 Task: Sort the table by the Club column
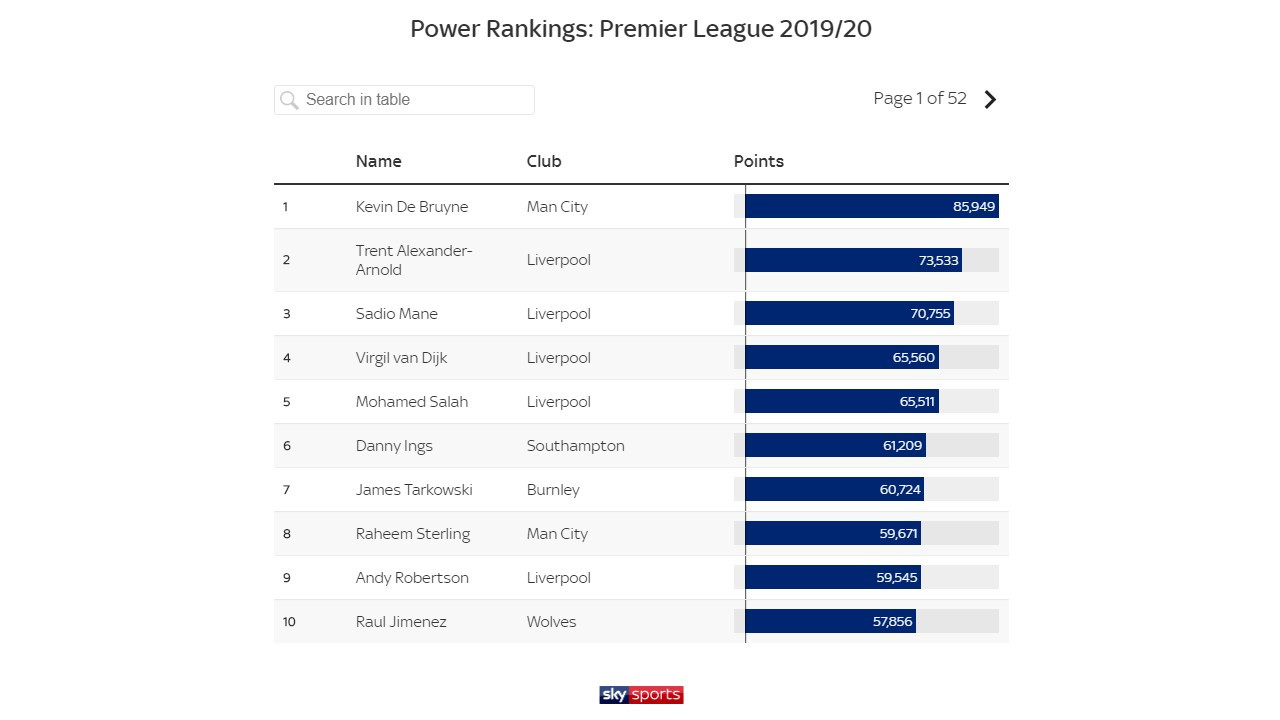(x=545, y=161)
